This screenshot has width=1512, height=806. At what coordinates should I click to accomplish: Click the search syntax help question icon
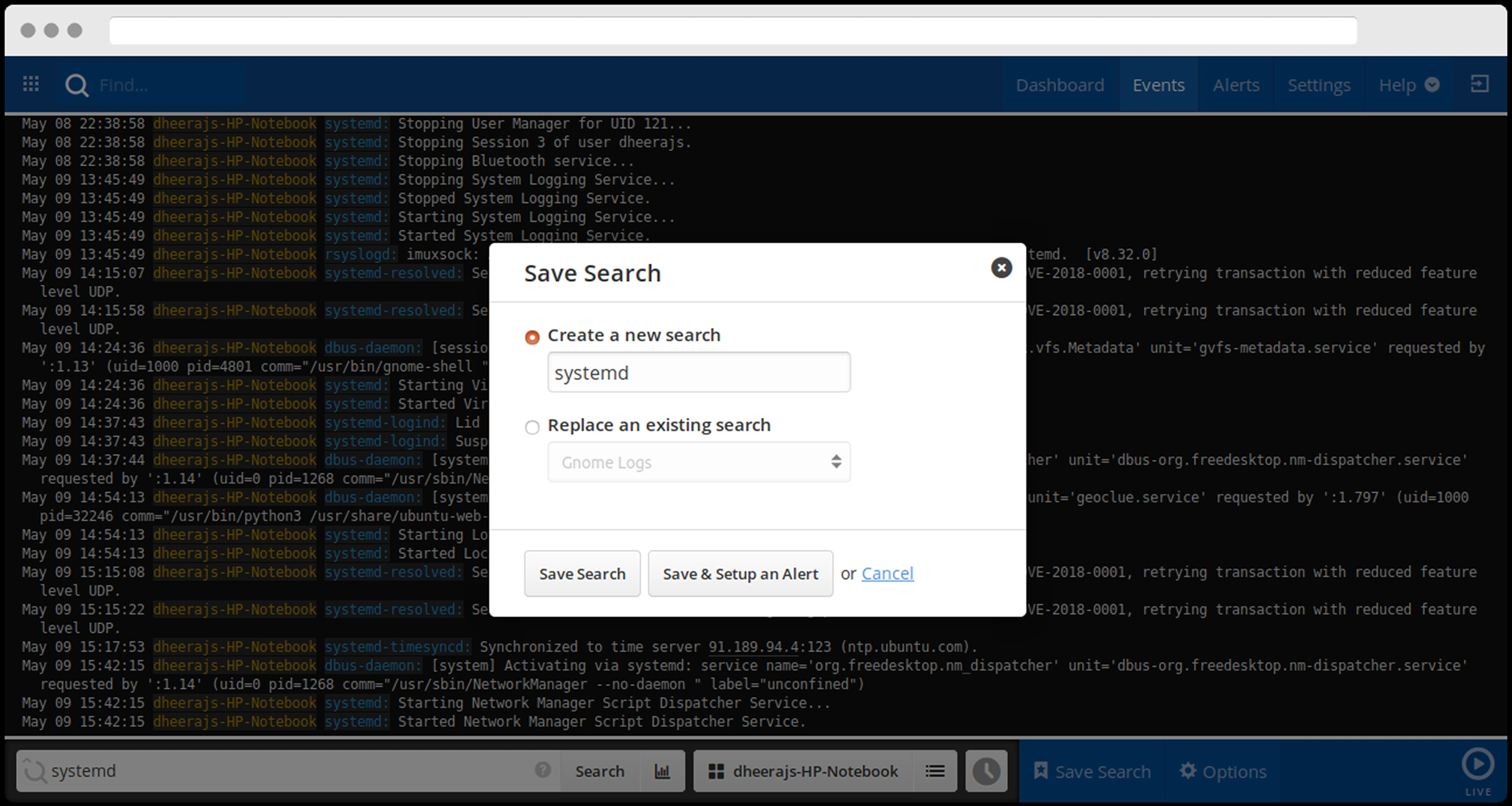[543, 770]
